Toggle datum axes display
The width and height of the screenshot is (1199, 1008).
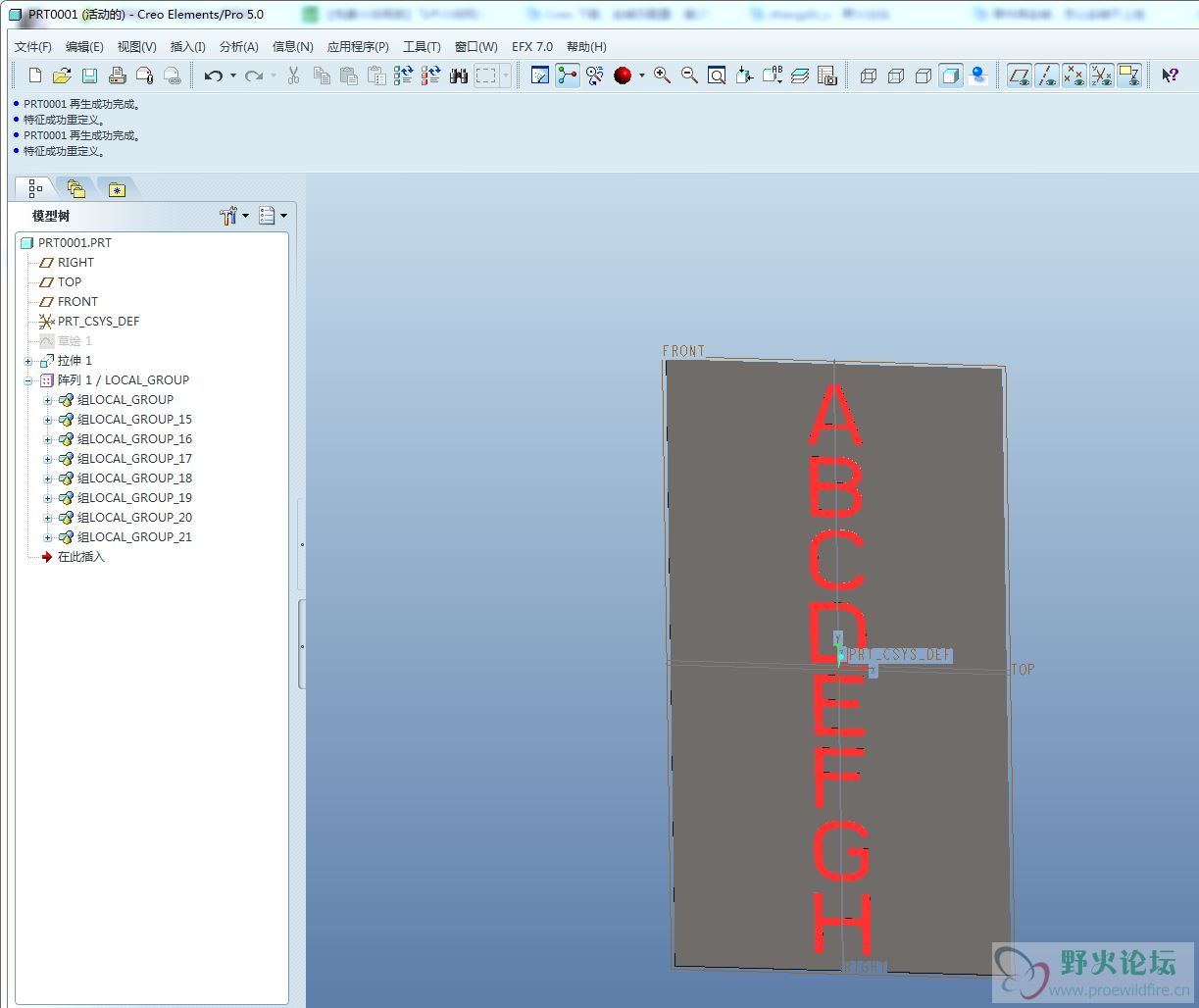tap(1047, 76)
